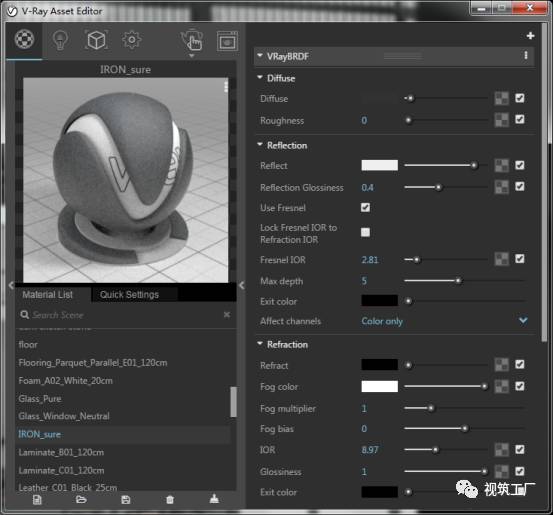
Task: Select Flooring_Parquet_Parallel_E01_120cm material
Action: coord(93,363)
